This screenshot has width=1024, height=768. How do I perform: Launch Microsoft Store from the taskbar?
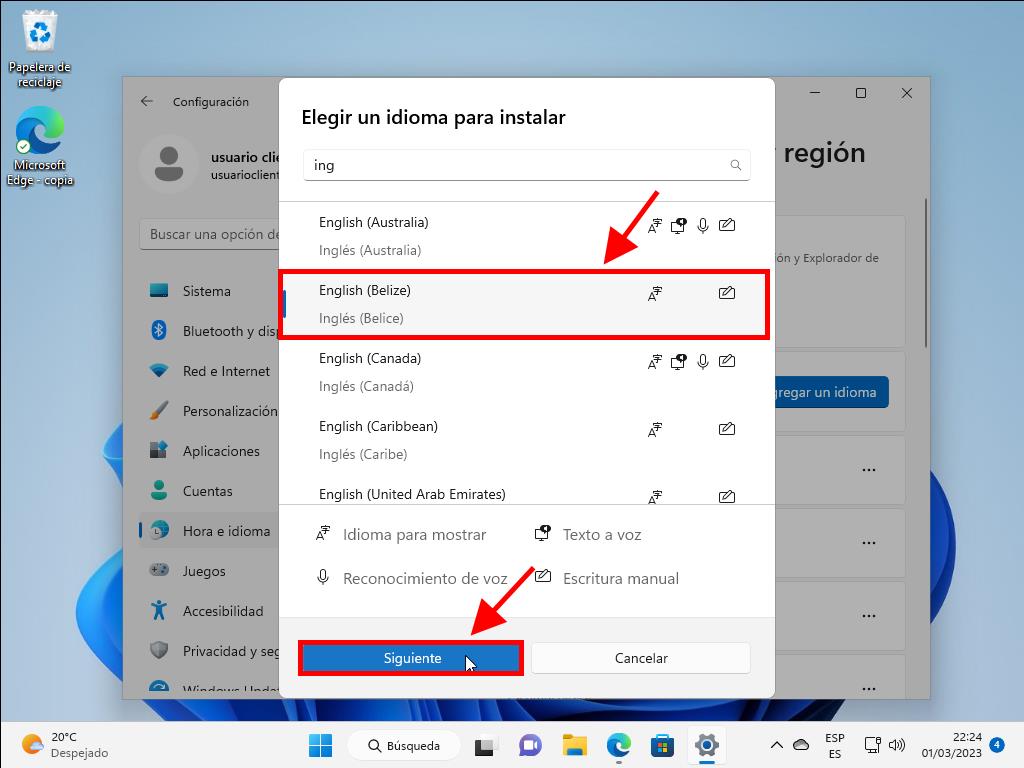coord(662,745)
